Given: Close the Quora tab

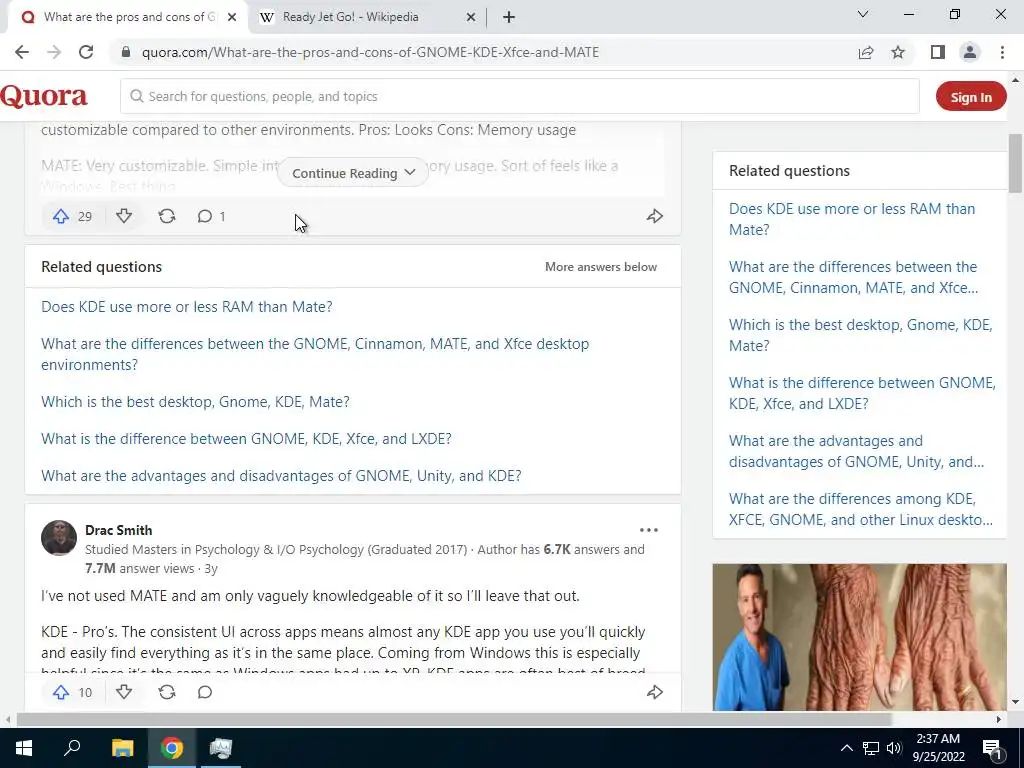Looking at the screenshot, I should [x=232, y=18].
